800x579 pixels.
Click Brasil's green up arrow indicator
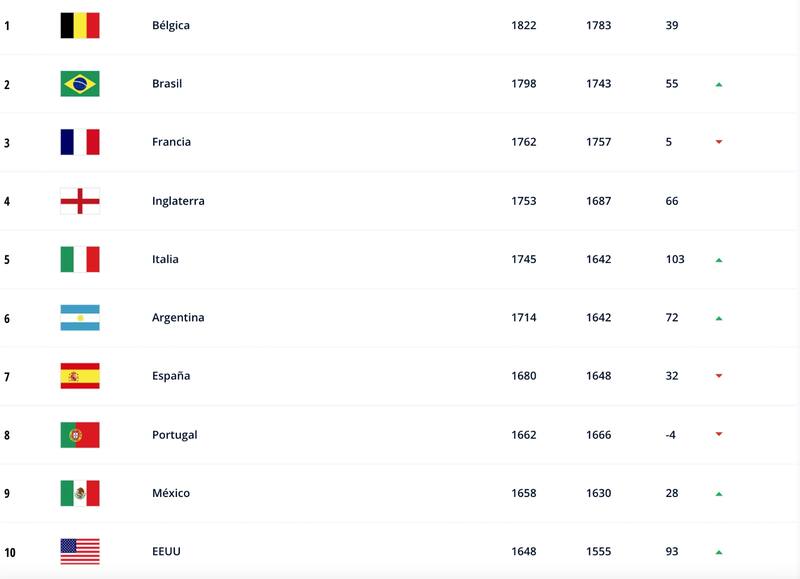pos(719,85)
